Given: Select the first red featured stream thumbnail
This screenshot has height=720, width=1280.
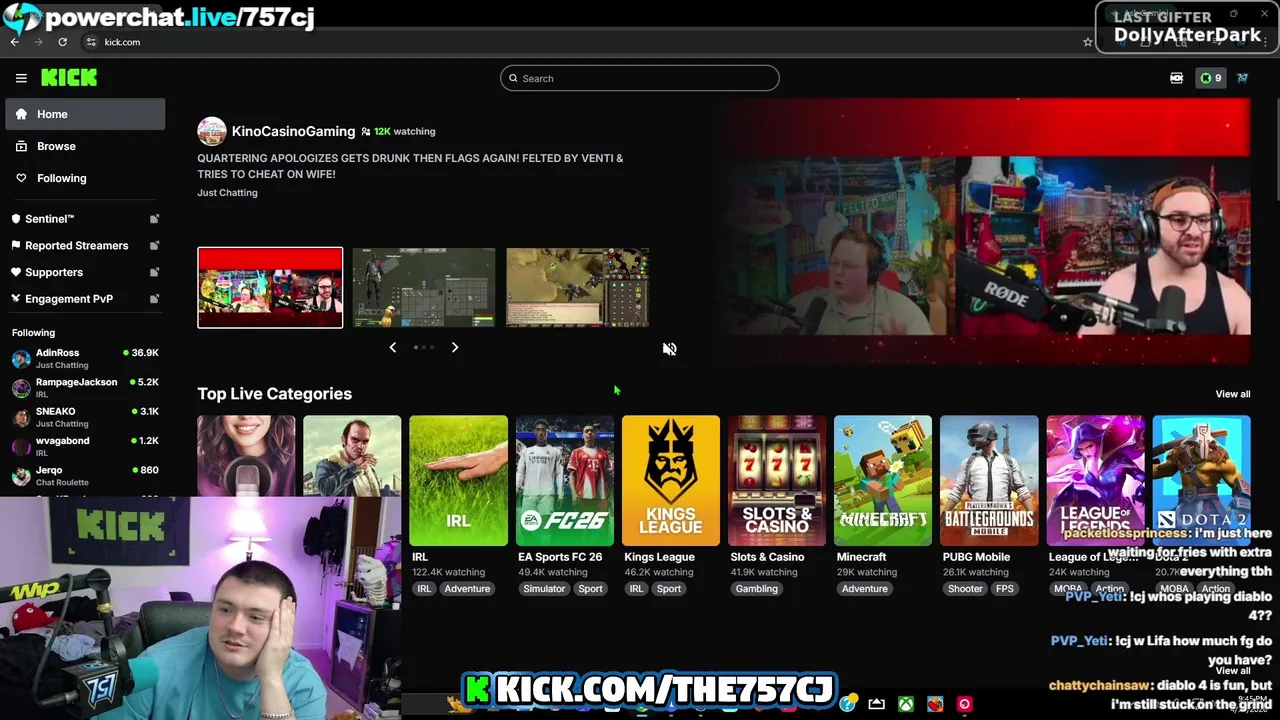Looking at the screenshot, I should pos(270,288).
